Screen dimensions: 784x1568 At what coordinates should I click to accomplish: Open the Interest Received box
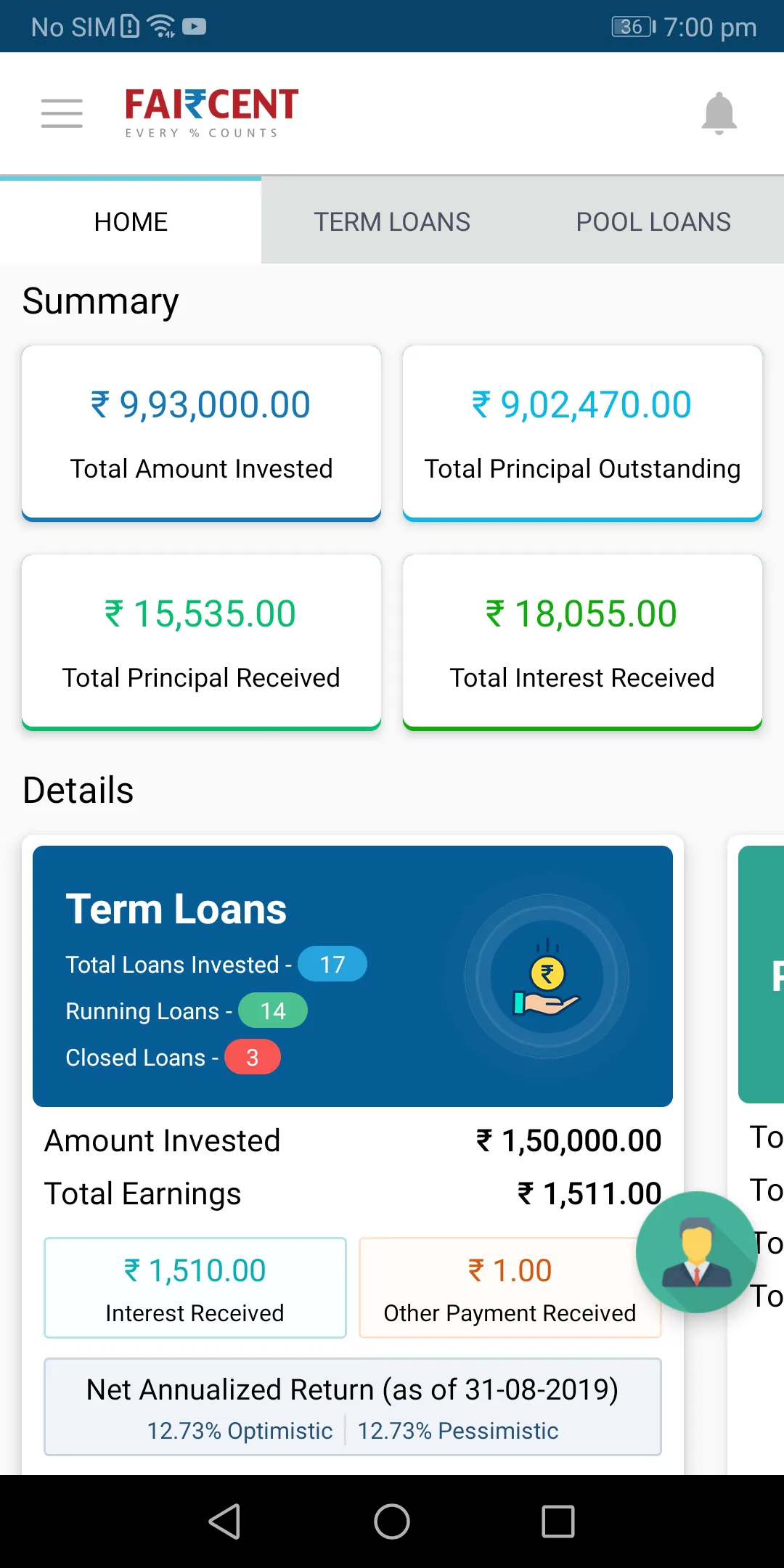[195, 1287]
